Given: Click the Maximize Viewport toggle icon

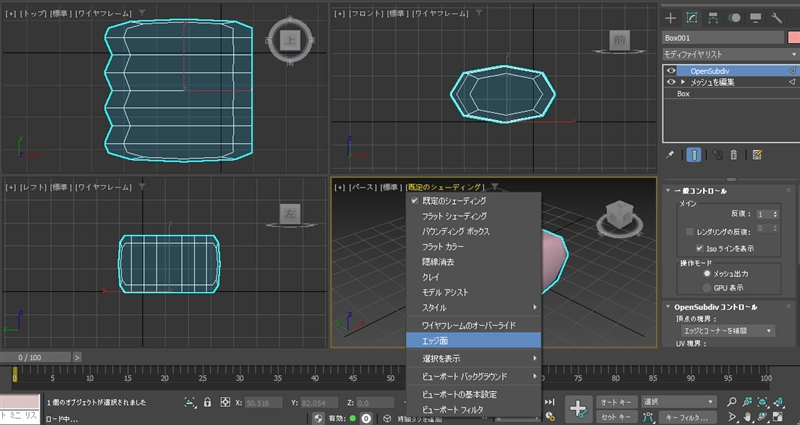Looking at the screenshot, I should coord(779,417).
